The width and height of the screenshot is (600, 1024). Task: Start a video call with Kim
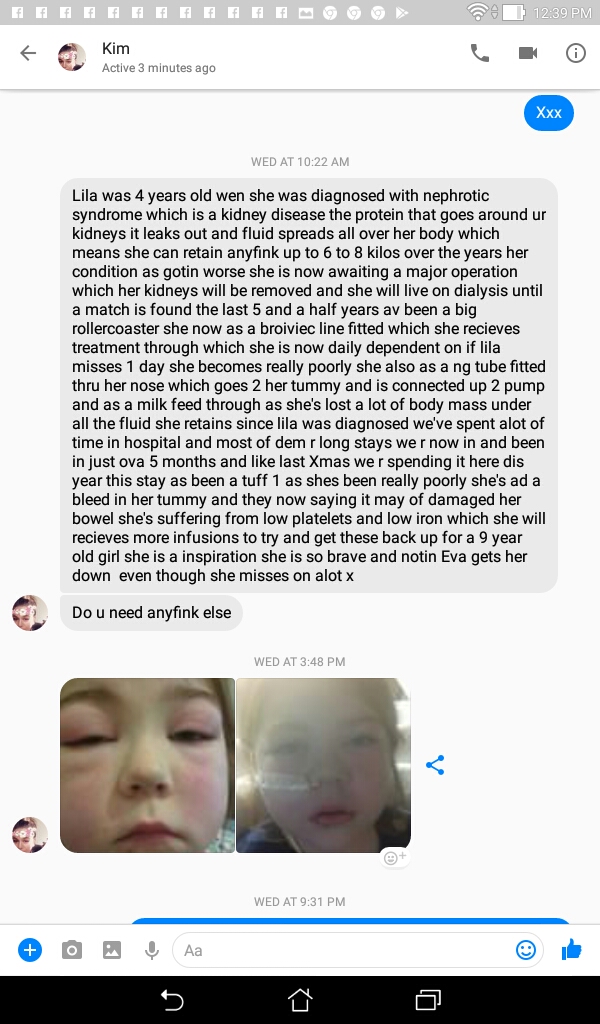click(x=528, y=54)
